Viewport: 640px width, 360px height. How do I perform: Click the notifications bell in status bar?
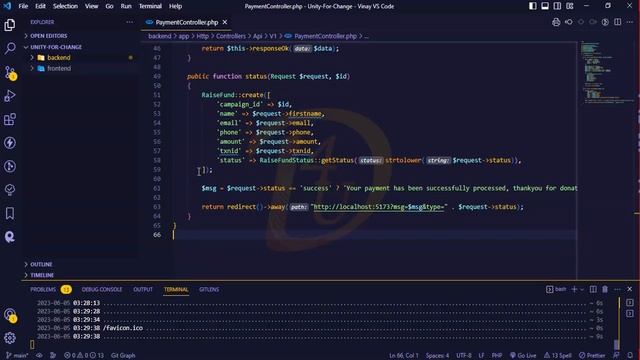630,356
